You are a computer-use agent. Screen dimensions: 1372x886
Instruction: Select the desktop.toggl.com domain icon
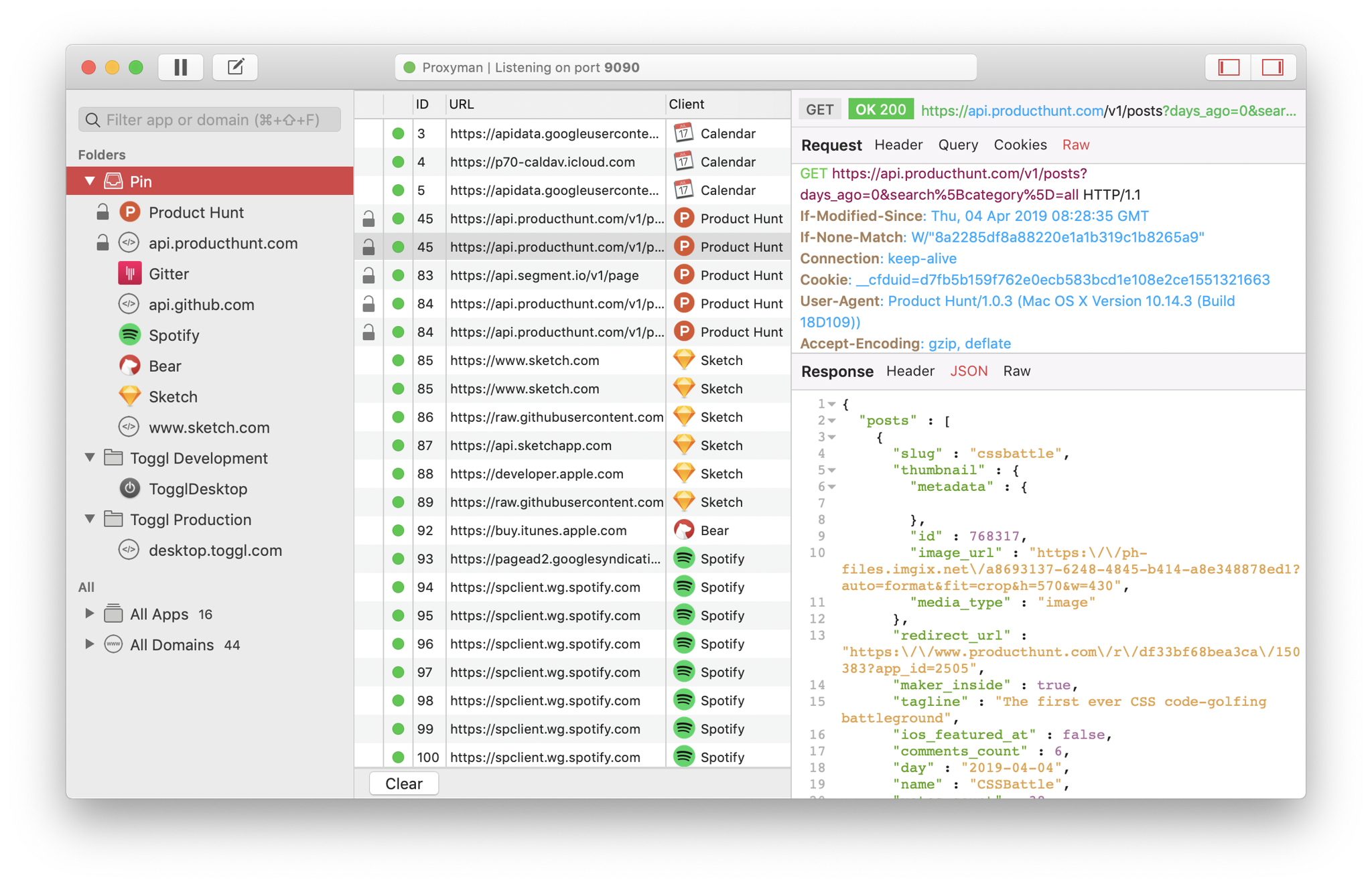(x=129, y=550)
